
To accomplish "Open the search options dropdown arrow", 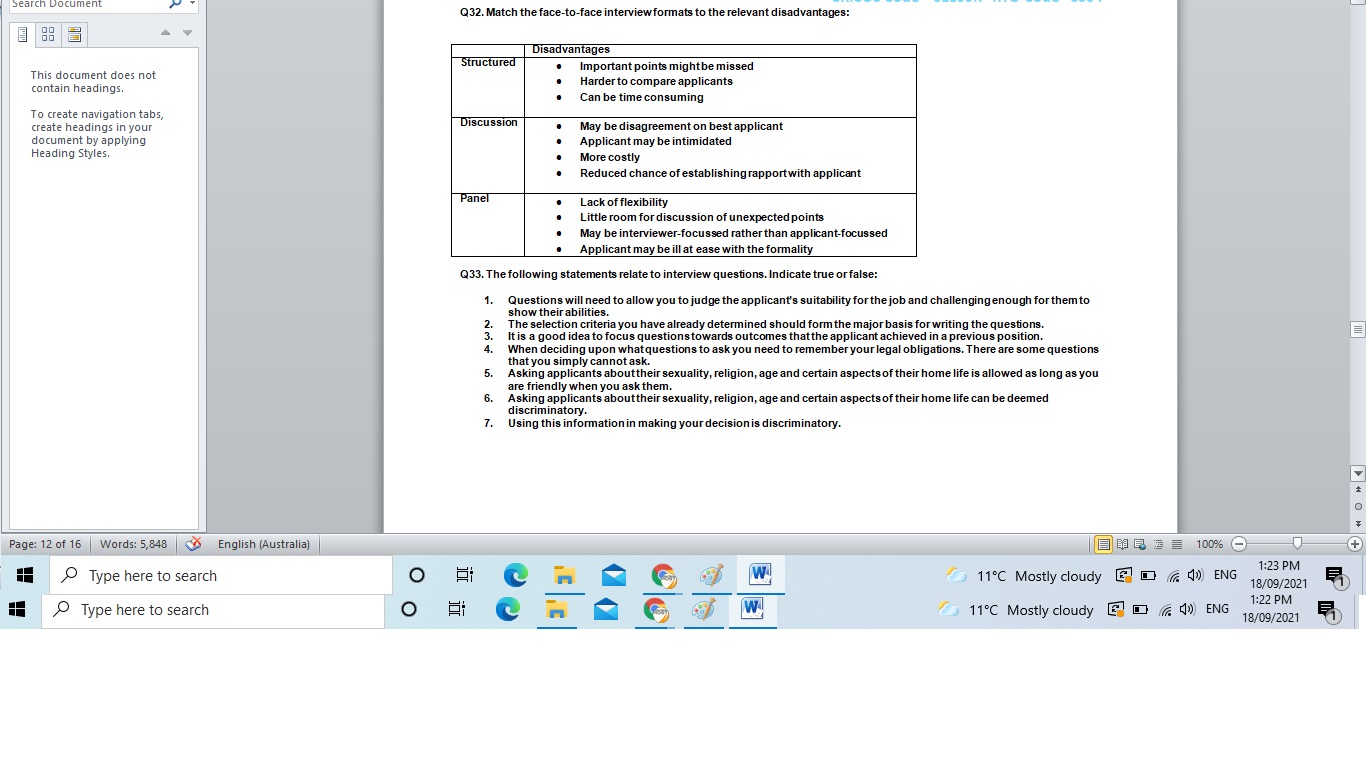I will pyautogui.click(x=190, y=5).
